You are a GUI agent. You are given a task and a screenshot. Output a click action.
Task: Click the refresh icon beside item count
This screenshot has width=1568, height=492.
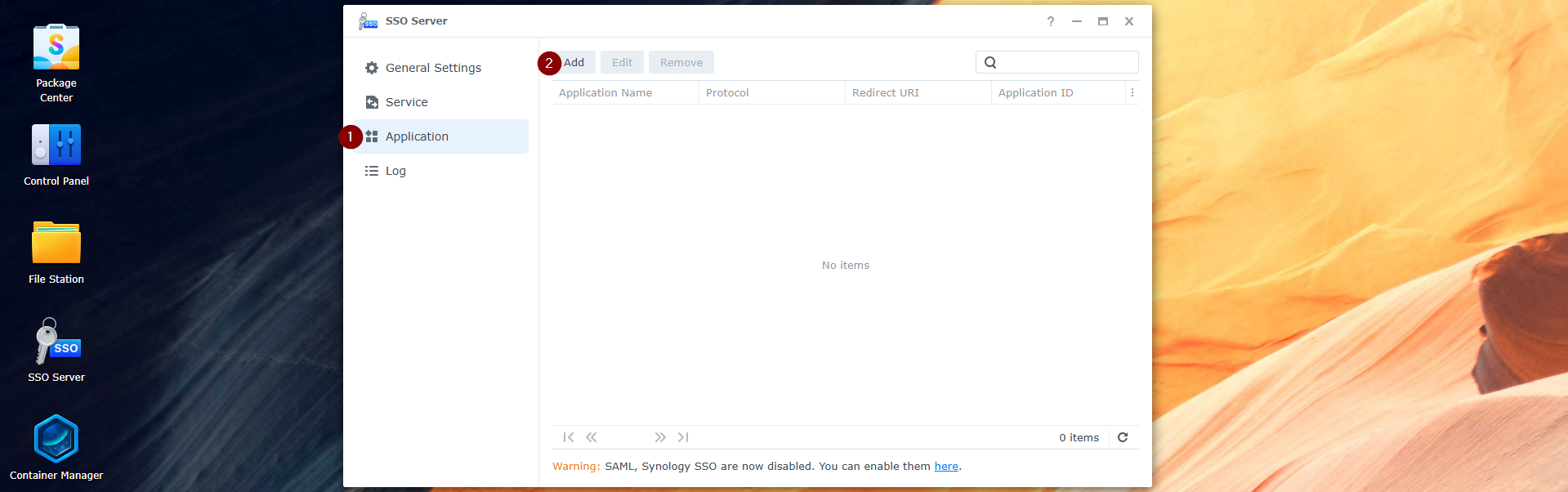point(1123,437)
